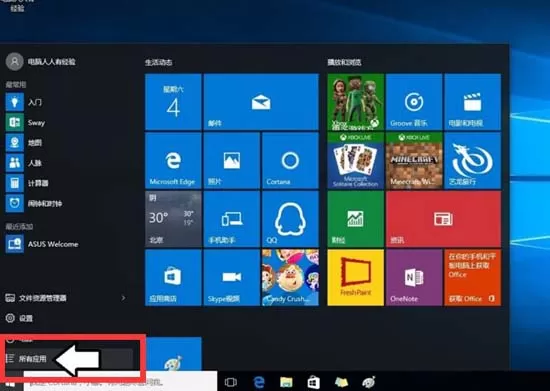The image size is (550, 391).
Task: Open the Store from the taskbar
Action: coord(314,382)
